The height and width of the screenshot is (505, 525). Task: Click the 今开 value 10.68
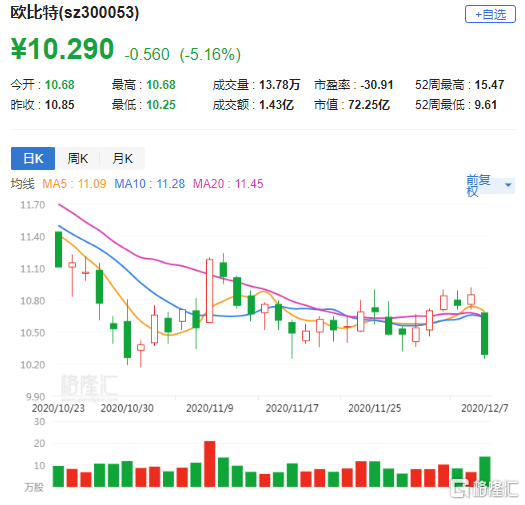[60, 85]
